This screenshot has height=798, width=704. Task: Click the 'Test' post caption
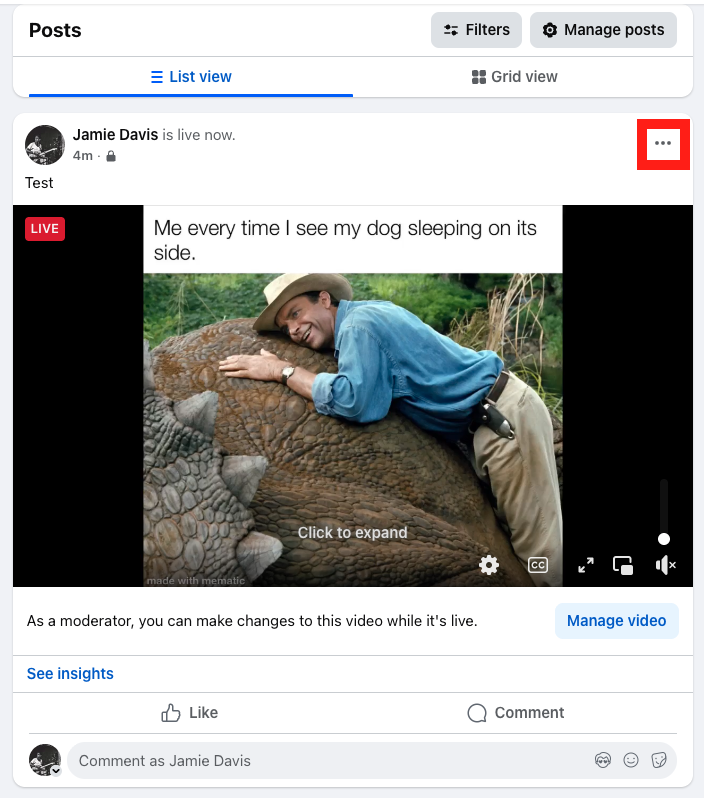coord(39,183)
